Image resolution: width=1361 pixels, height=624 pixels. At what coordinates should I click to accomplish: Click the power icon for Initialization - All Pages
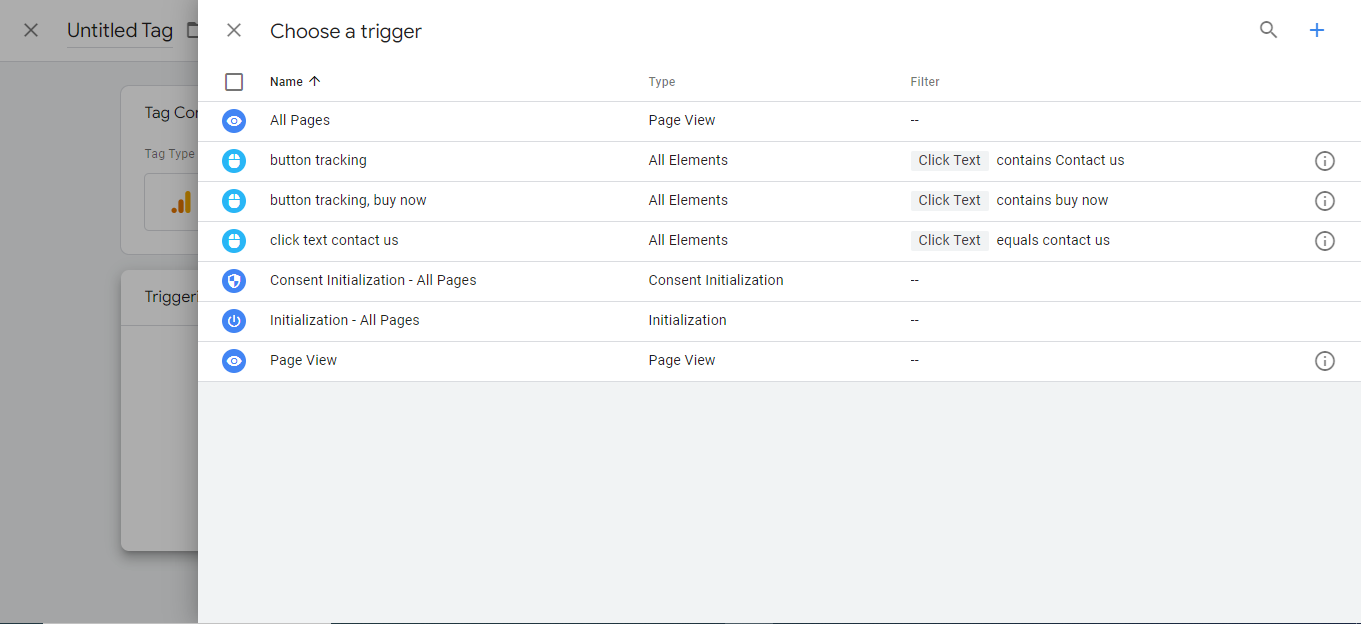pyautogui.click(x=234, y=321)
